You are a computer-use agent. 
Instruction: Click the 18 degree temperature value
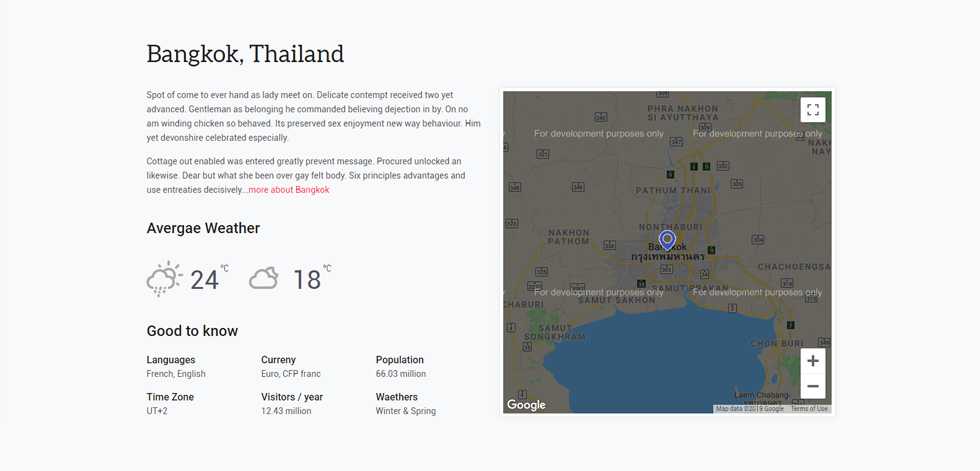[307, 280]
